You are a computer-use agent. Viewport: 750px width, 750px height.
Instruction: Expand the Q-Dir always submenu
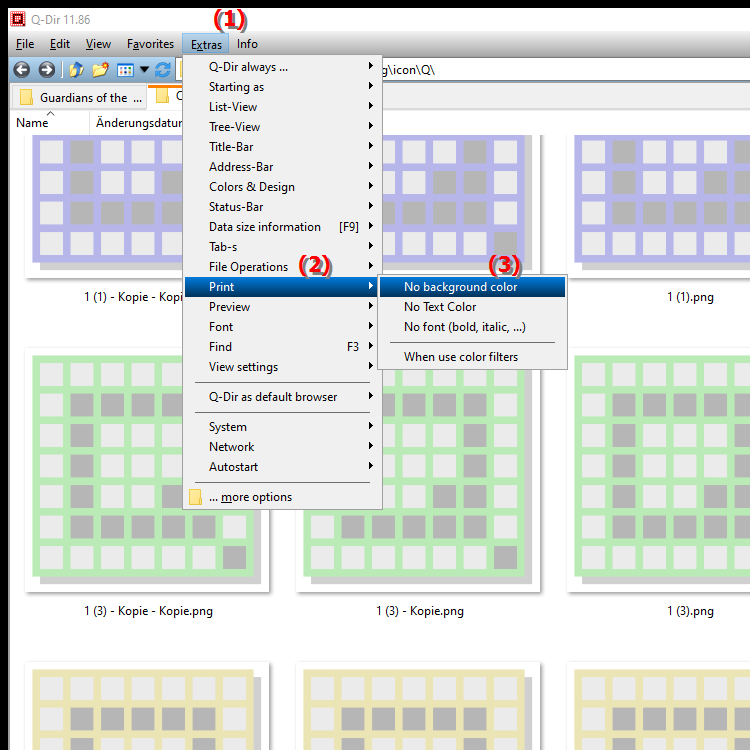283,67
